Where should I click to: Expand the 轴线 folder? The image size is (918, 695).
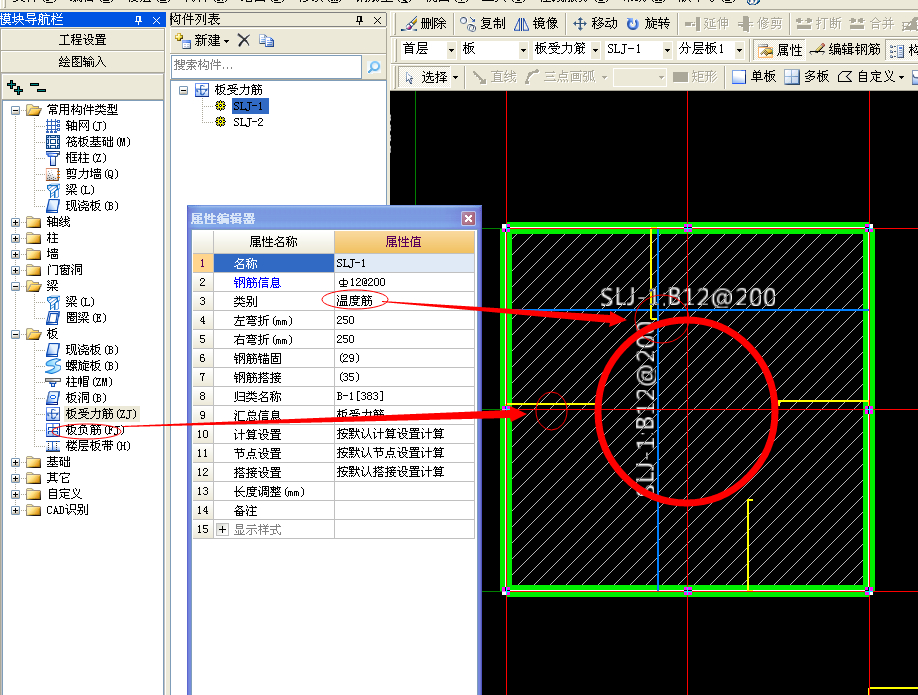tap(16, 222)
